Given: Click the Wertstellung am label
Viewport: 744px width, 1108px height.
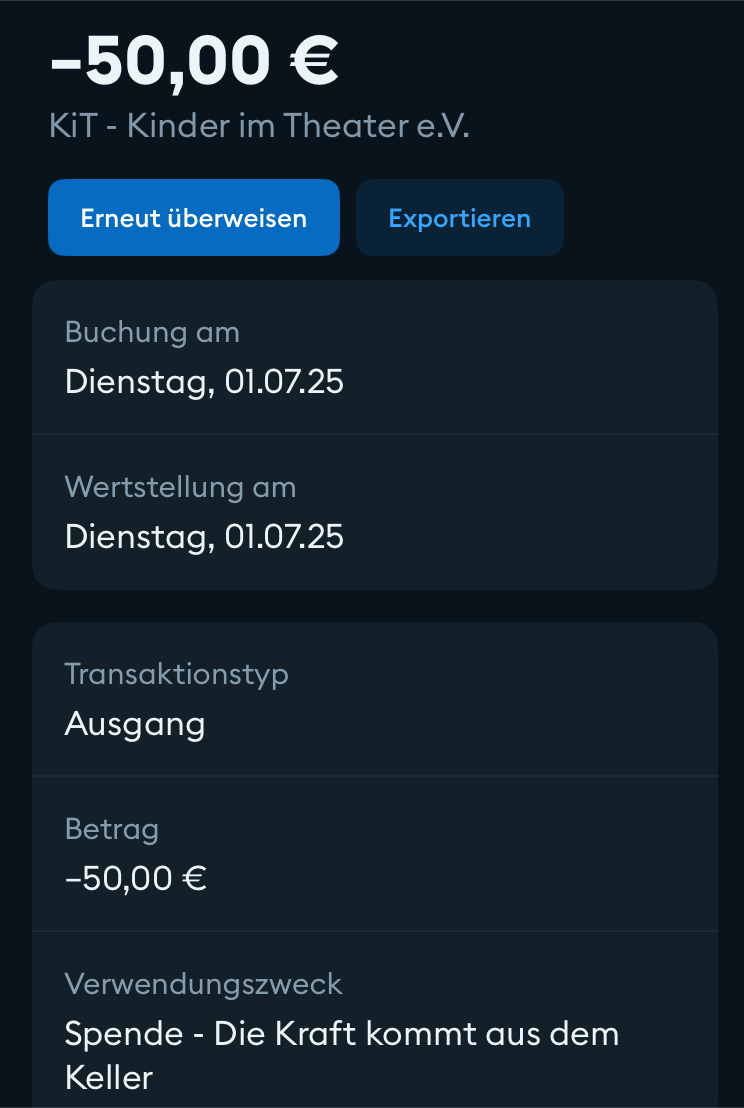Looking at the screenshot, I should pos(180,487).
